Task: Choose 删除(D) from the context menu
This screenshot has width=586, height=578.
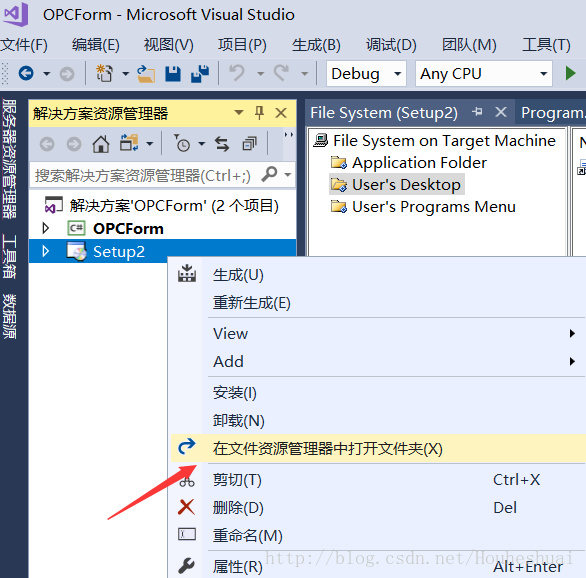Action: (378, 507)
